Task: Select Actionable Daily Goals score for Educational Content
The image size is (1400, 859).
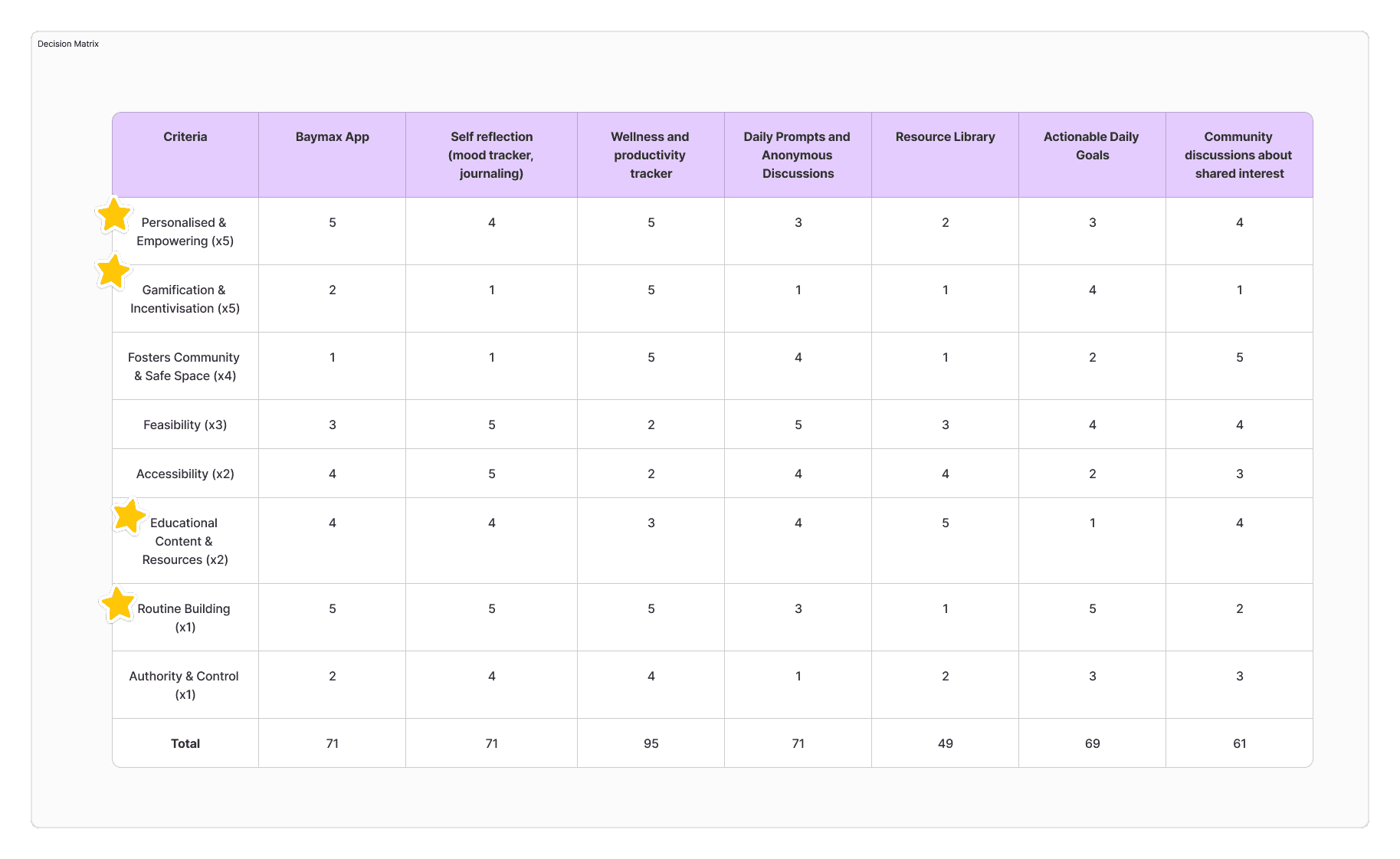Action: point(1093,541)
